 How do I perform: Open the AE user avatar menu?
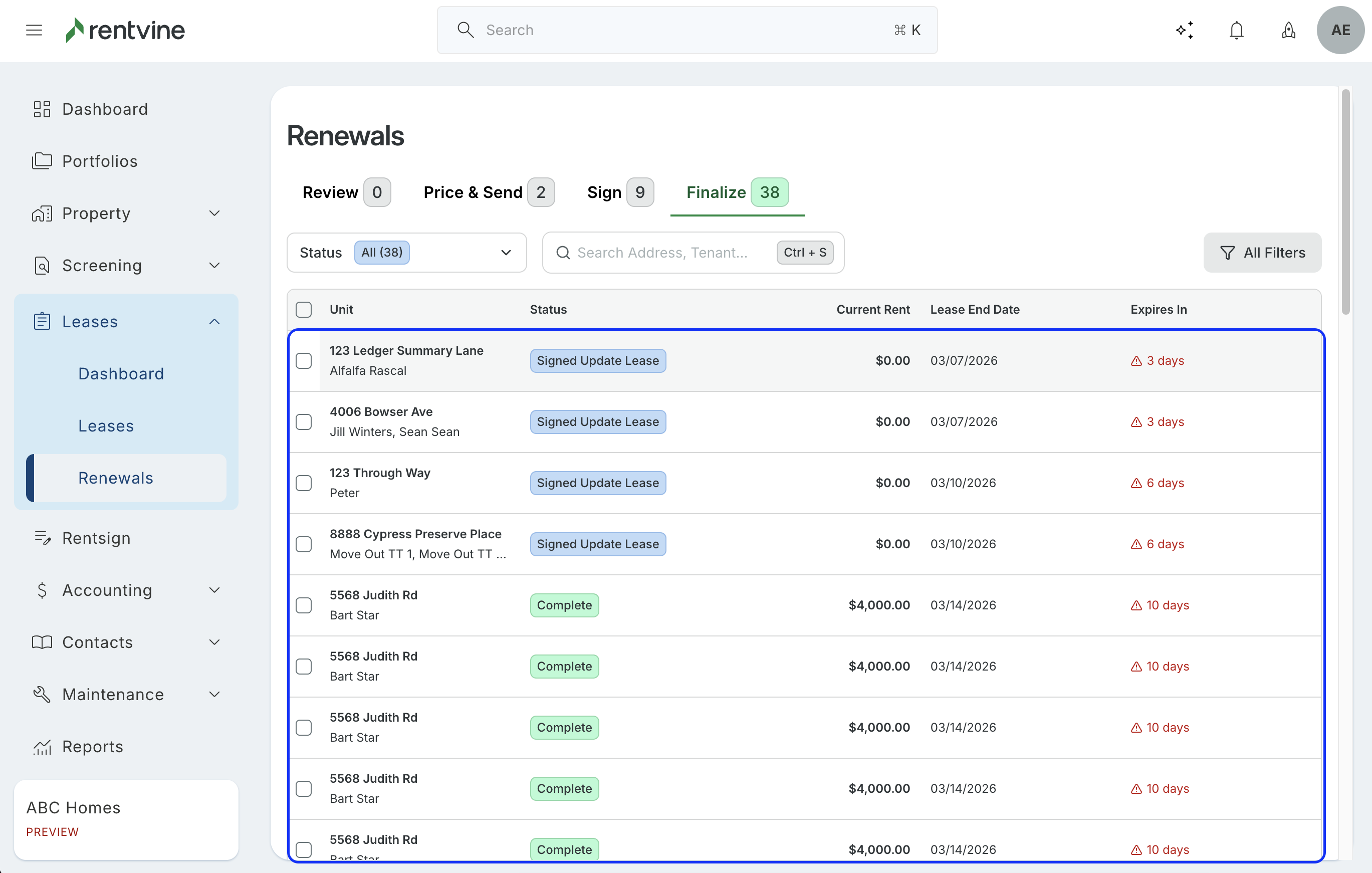(1339, 30)
